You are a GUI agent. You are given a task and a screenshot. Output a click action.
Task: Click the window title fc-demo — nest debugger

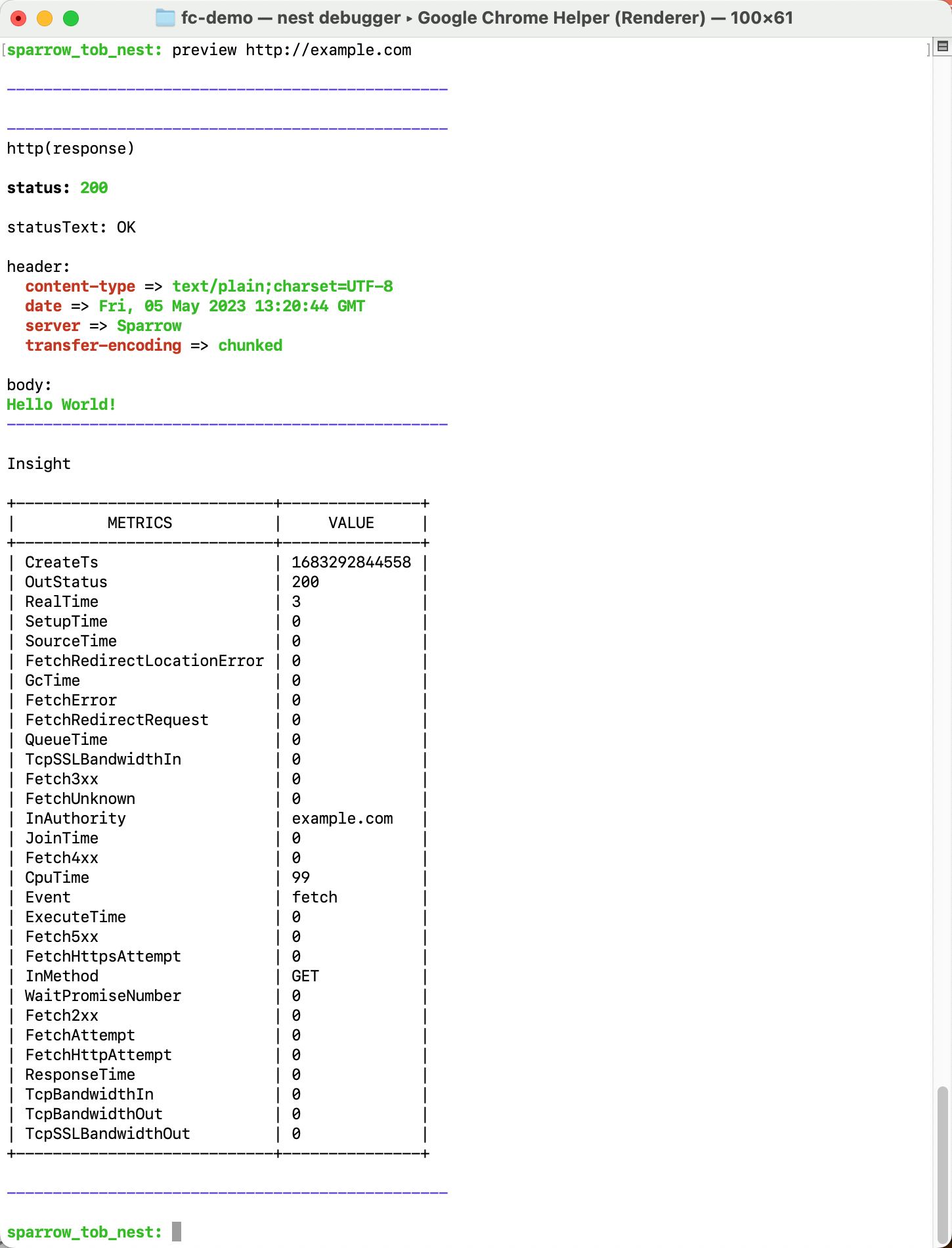click(291, 18)
